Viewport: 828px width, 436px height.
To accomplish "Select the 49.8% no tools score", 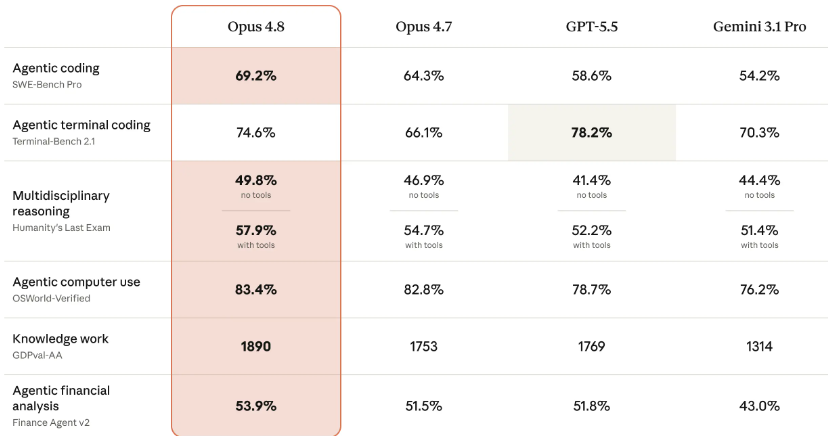I will click(x=256, y=181).
